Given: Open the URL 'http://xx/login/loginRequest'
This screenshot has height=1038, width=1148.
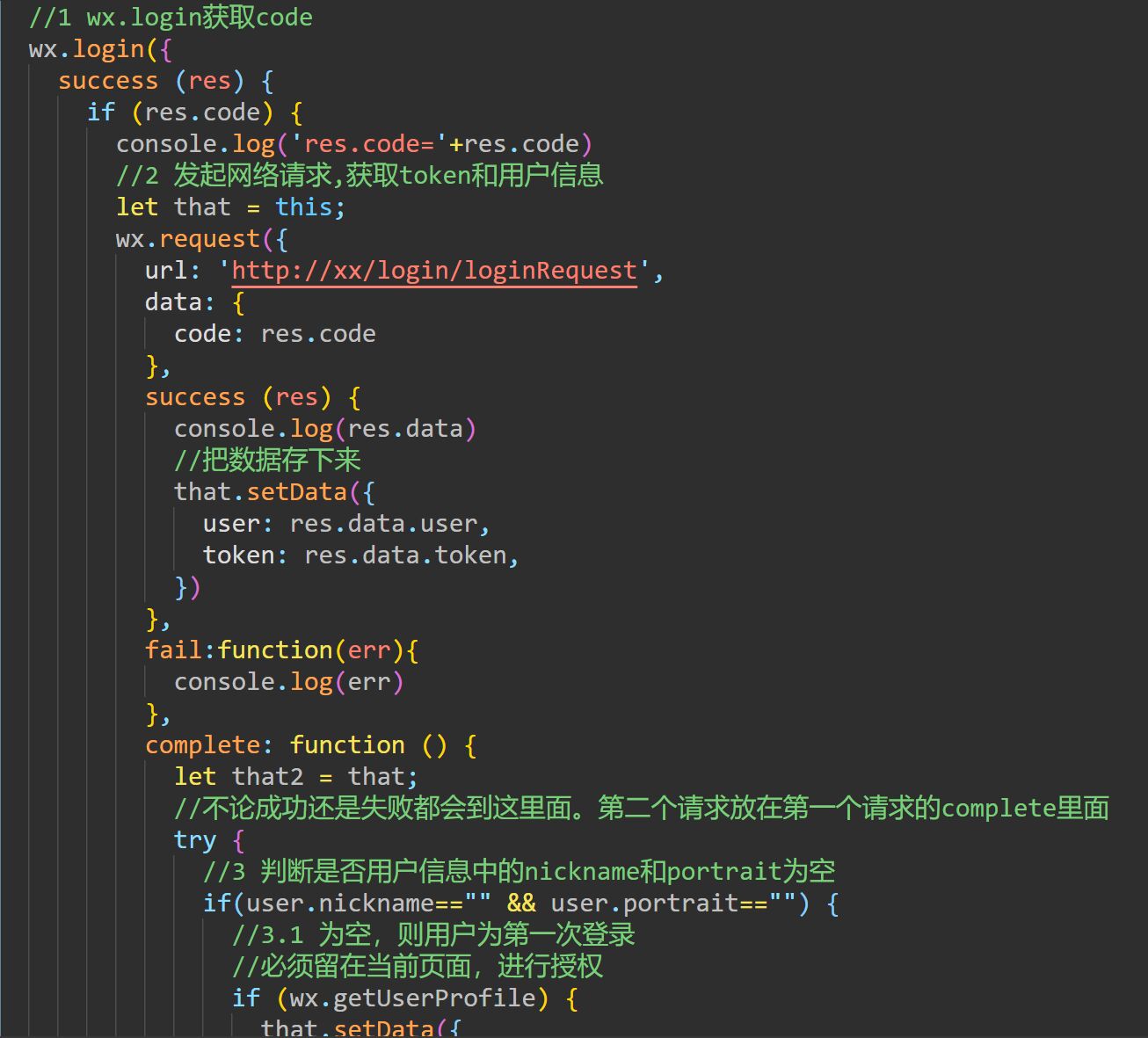Looking at the screenshot, I should (x=434, y=271).
